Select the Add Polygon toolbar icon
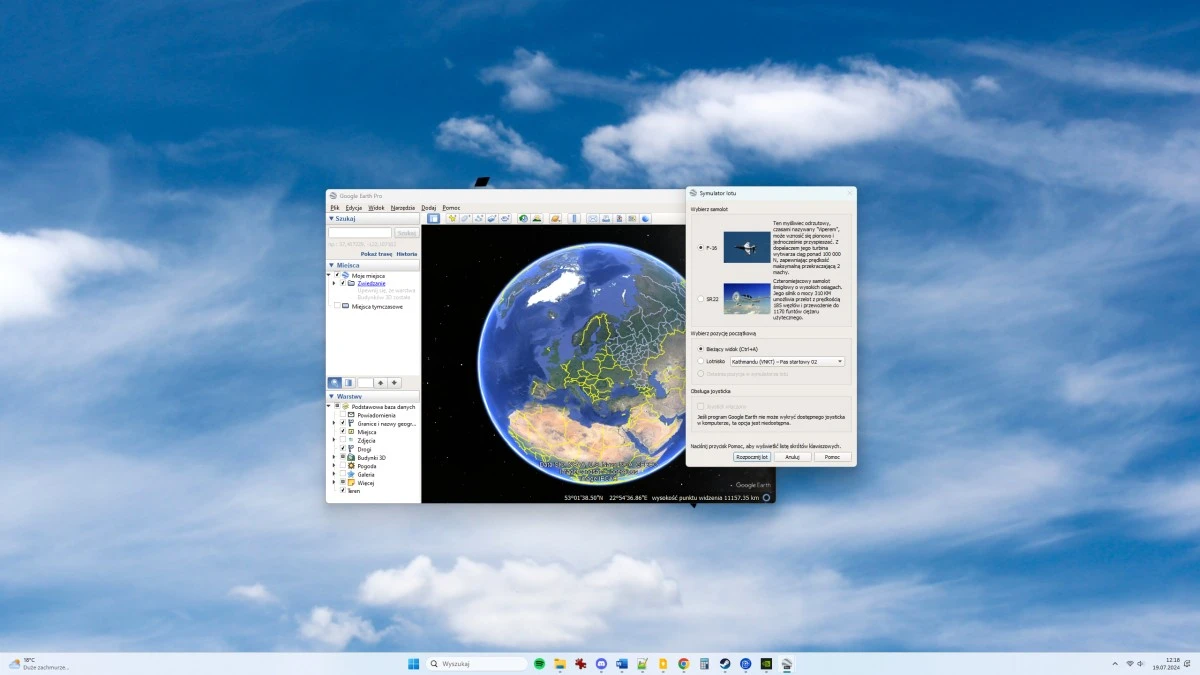1200x675 pixels. 466,218
